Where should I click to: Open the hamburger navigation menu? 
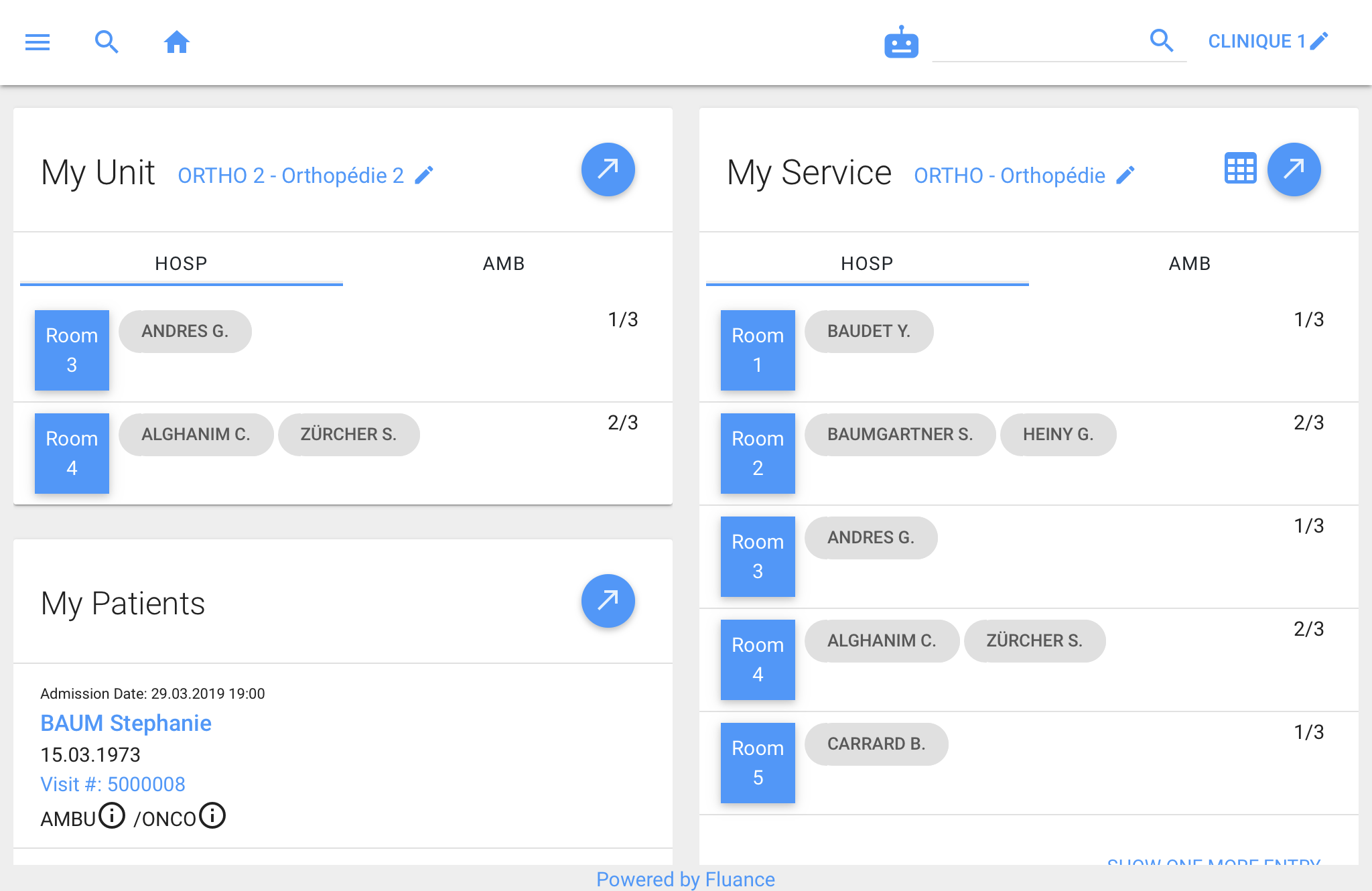(x=38, y=42)
